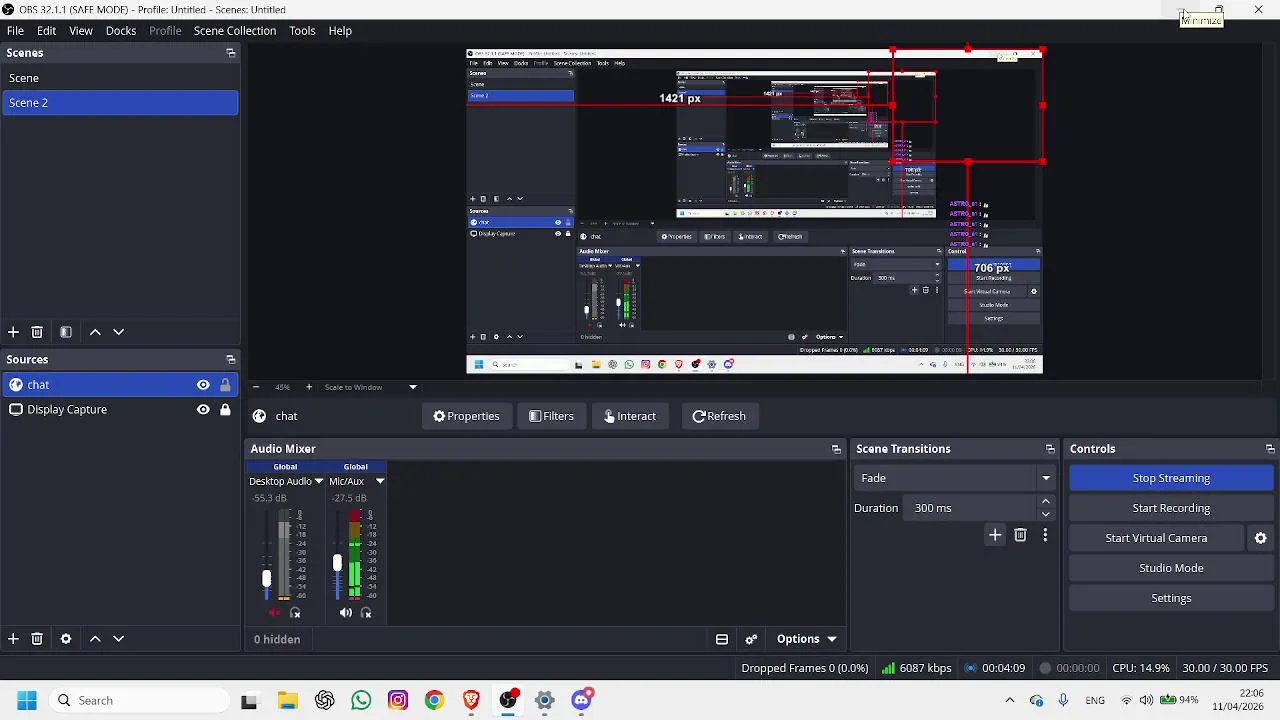Add a new scene with plus icon

point(13,332)
